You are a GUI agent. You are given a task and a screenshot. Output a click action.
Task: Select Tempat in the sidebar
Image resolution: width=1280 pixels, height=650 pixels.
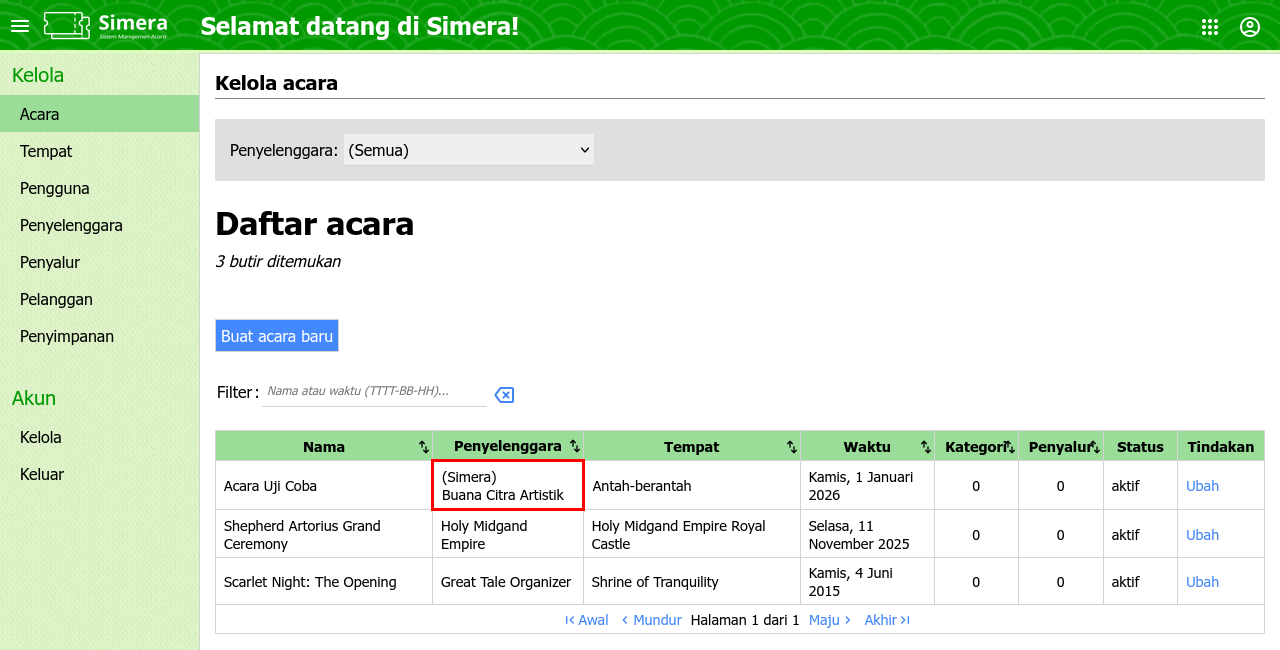[46, 151]
